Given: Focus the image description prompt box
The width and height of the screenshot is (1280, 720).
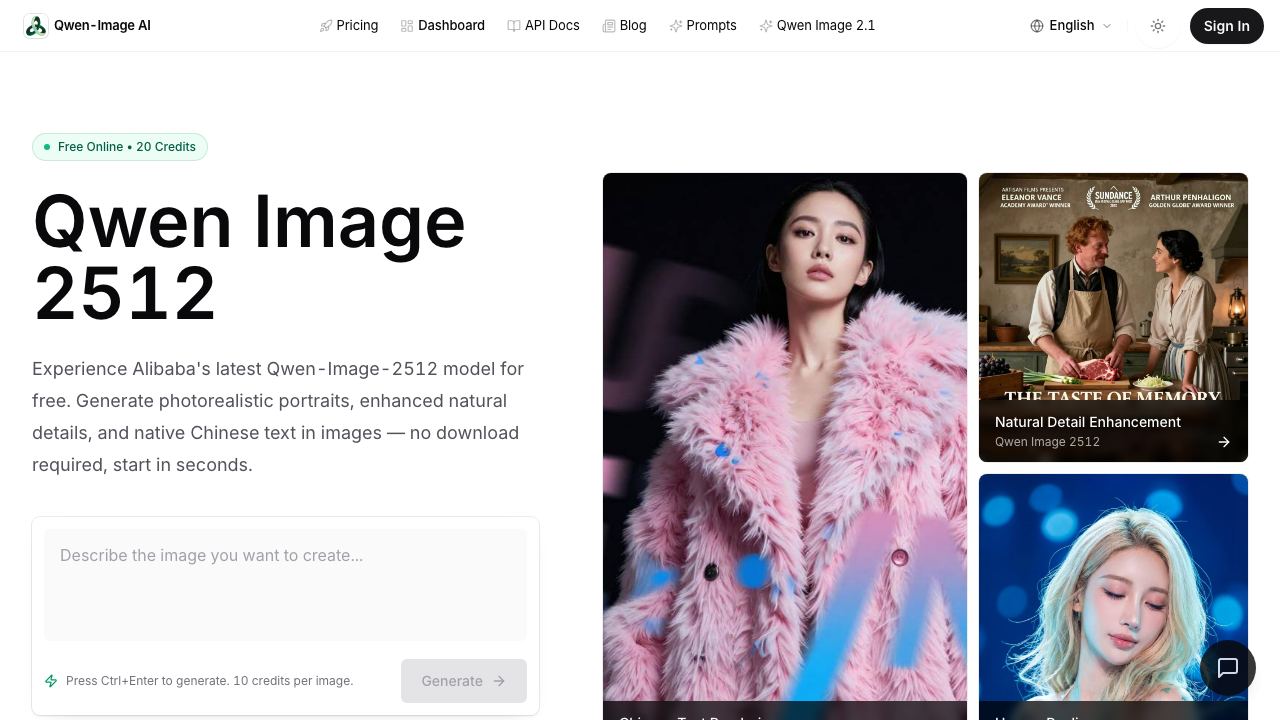Looking at the screenshot, I should [x=285, y=585].
